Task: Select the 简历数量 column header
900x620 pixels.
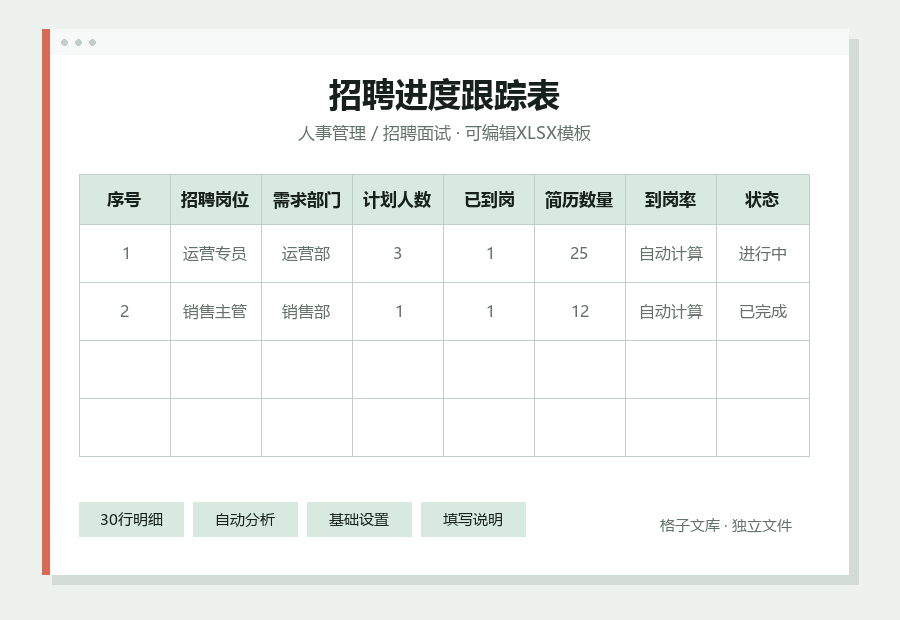Action: tap(580, 200)
